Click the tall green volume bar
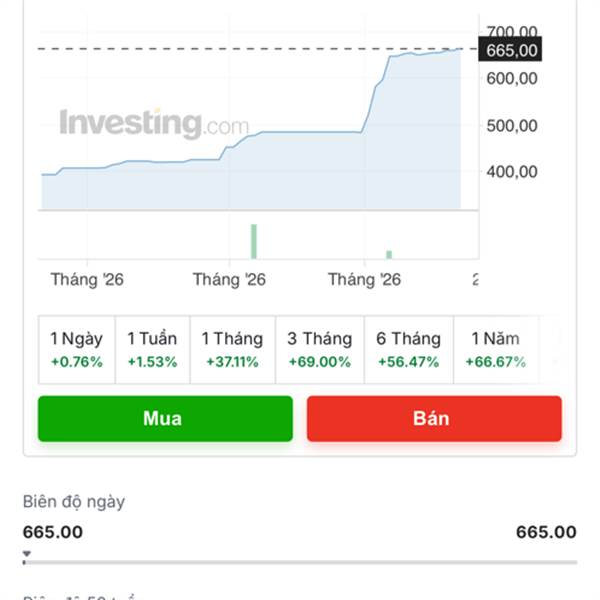Viewport: 600px width, 600px height. click(x=254, y=241)
